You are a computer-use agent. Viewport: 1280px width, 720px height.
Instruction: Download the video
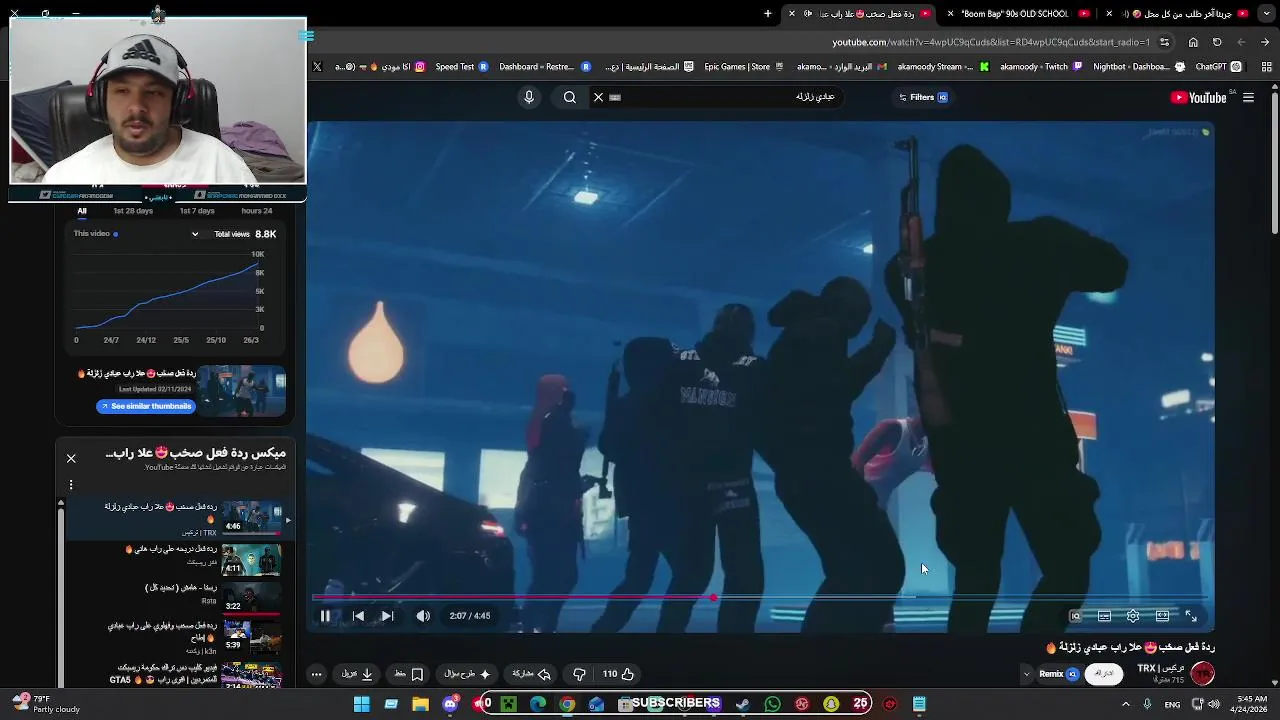(x=357, y=674)
